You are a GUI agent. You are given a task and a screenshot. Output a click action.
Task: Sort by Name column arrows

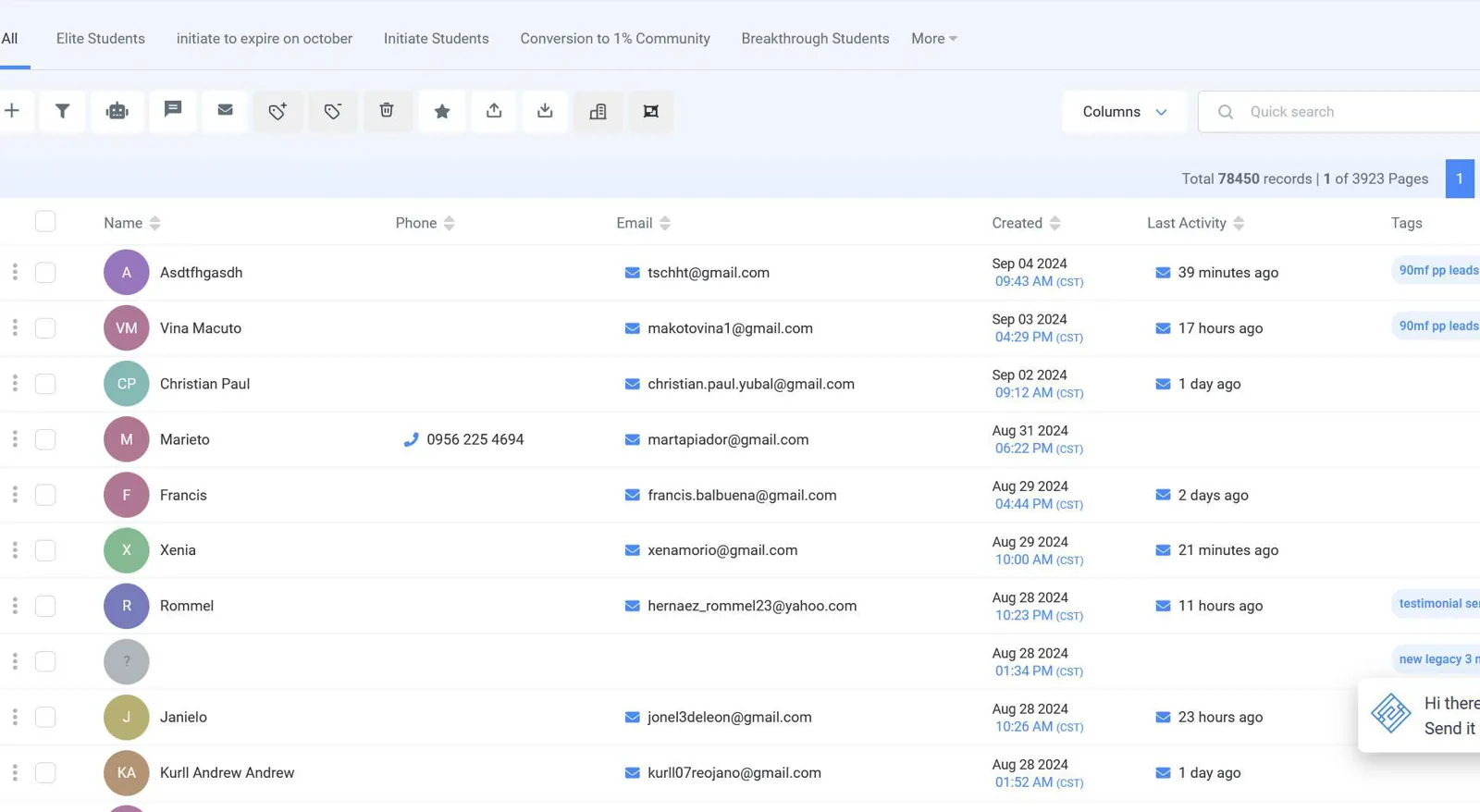click(154, 223)
